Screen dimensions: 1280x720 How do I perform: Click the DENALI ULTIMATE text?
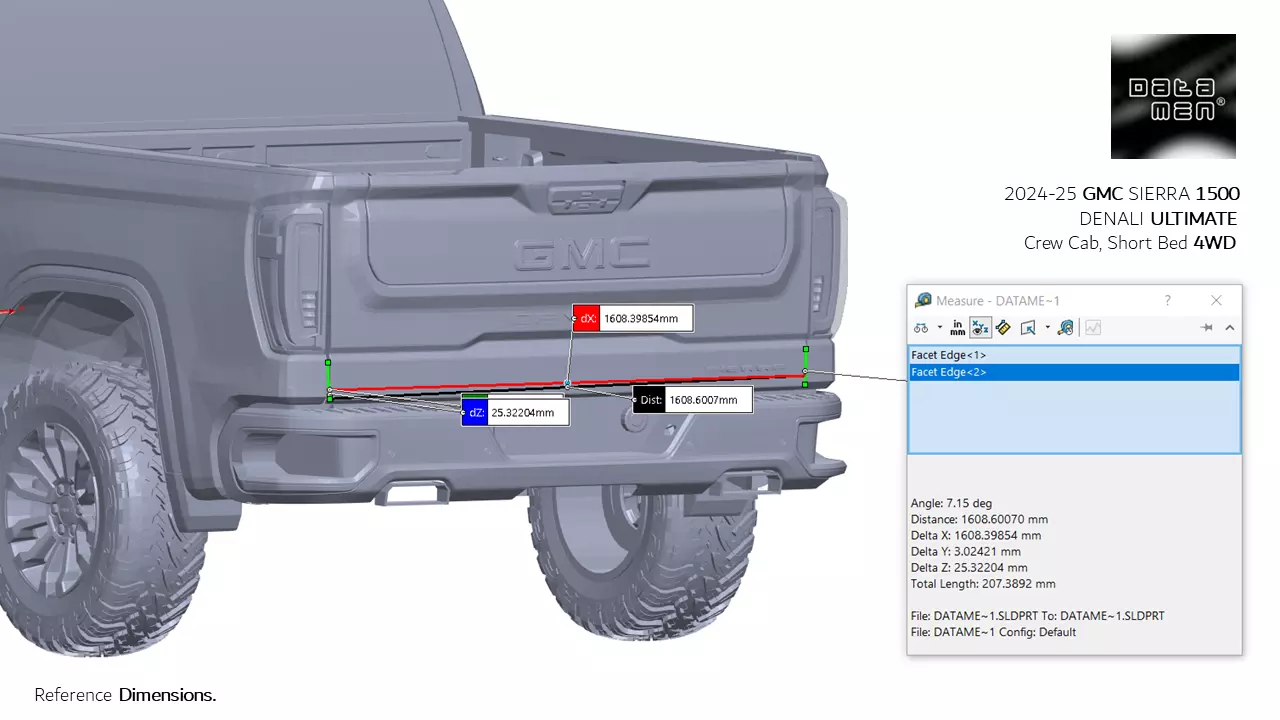[1158, 218]
